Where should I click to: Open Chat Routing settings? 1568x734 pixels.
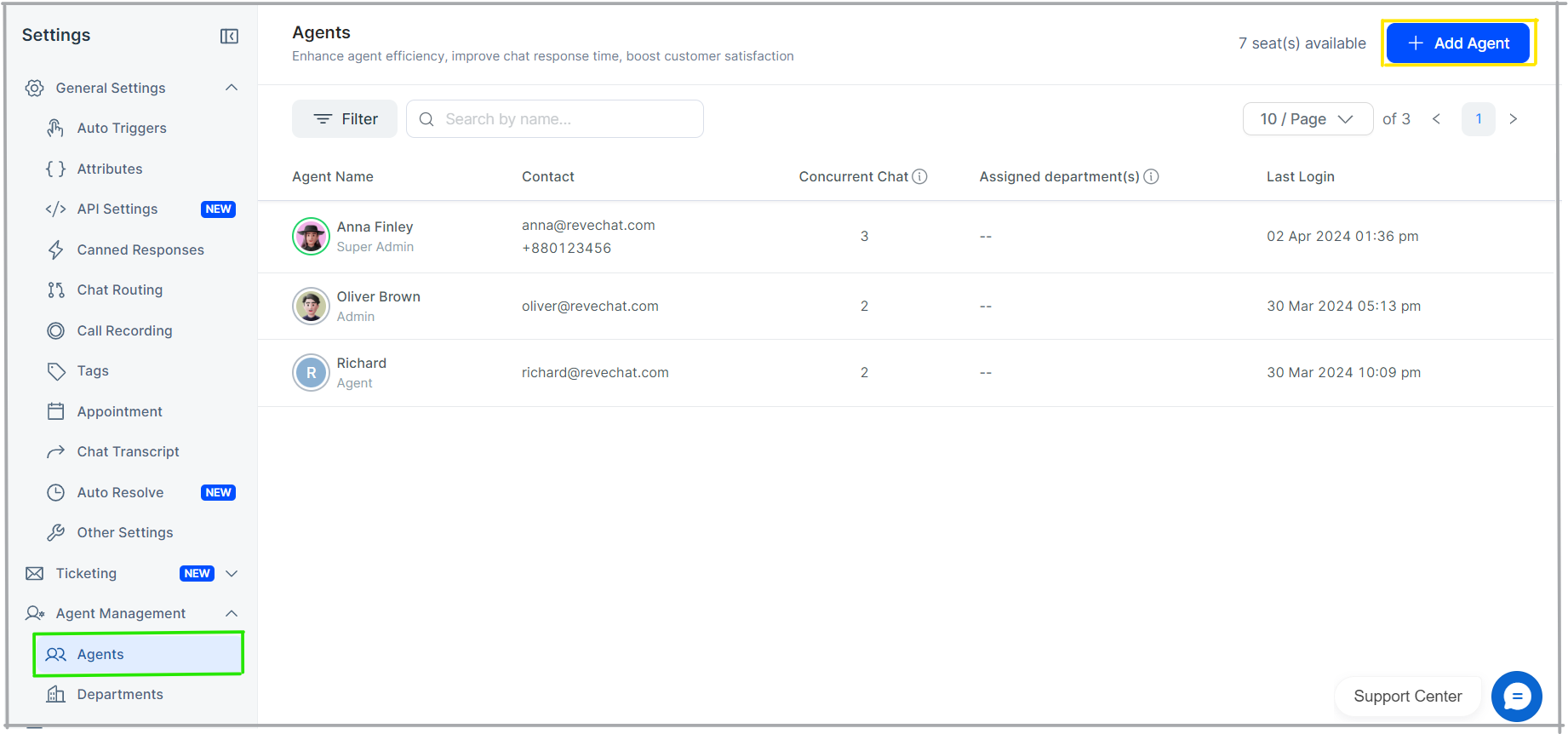[119, 290]
